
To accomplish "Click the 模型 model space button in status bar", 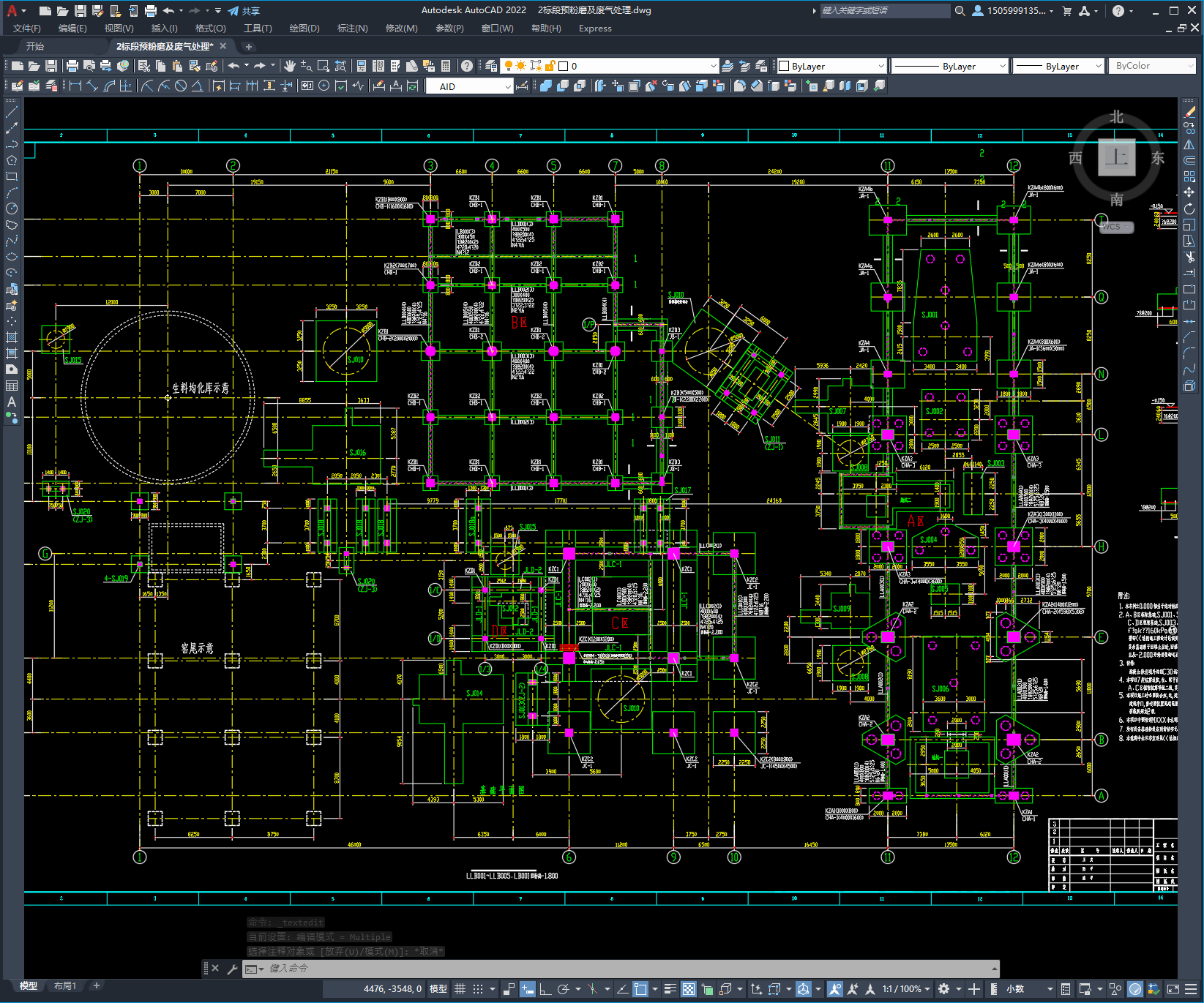I will [438, 989].
